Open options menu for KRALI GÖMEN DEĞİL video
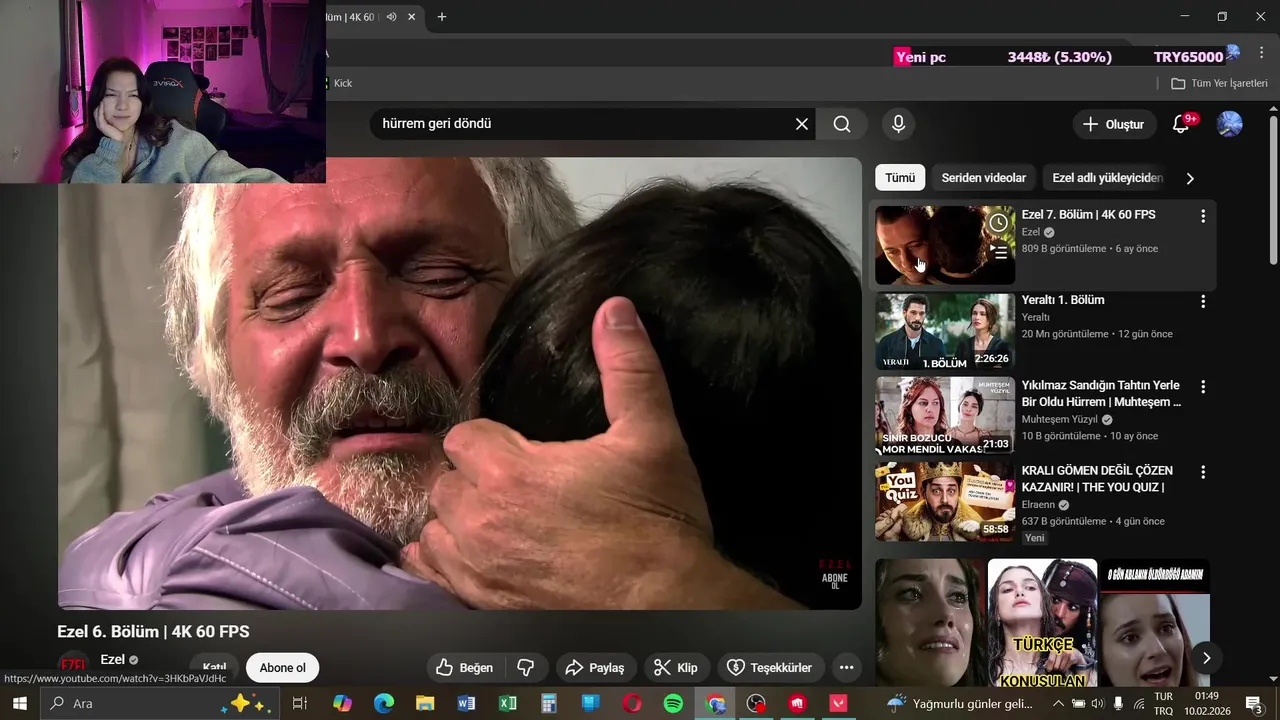The image size is (1280, 720). tap(1203, 471)
